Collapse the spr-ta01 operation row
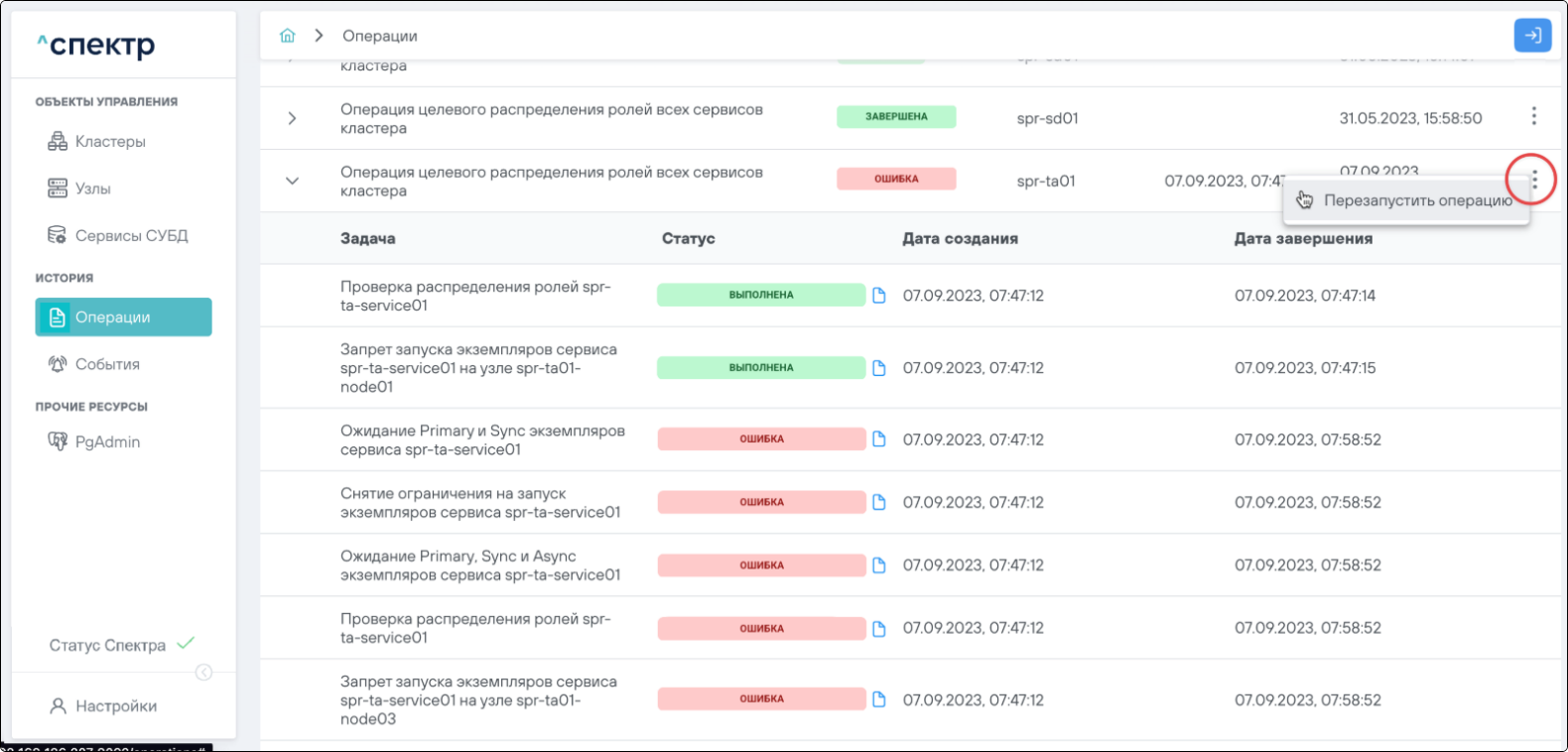This screenshot has height=752, width=1568. point(292,181)
